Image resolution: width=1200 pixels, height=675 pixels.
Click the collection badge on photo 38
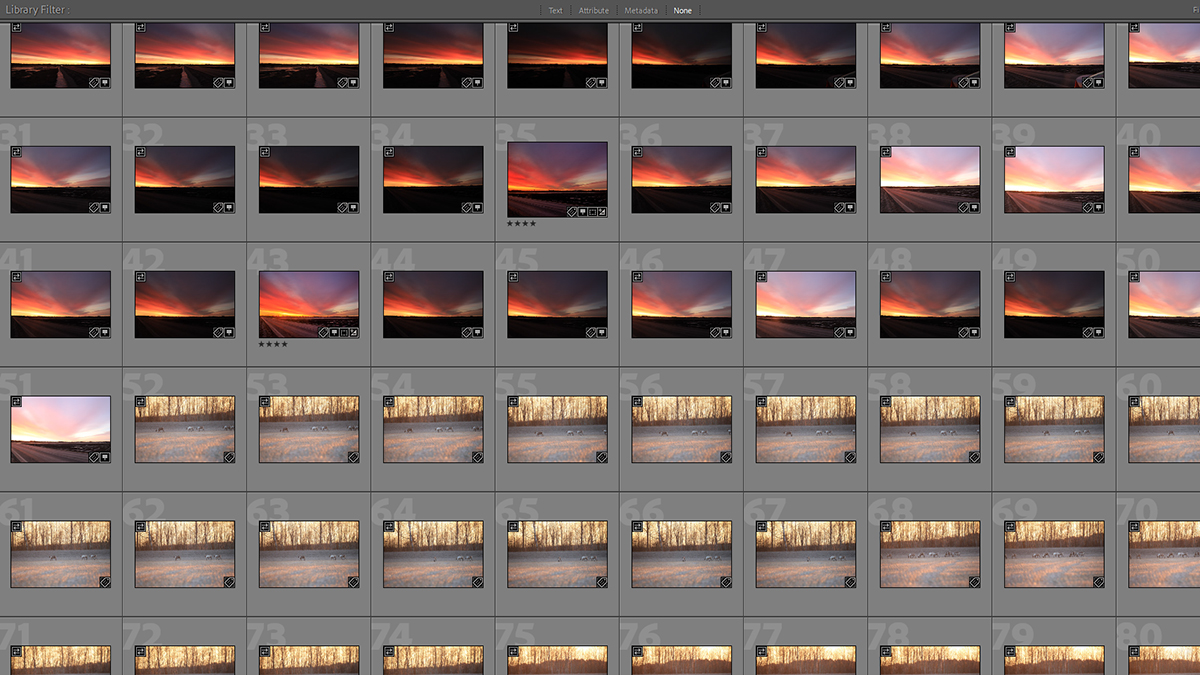pyautogui.click(x=975, y=207)
